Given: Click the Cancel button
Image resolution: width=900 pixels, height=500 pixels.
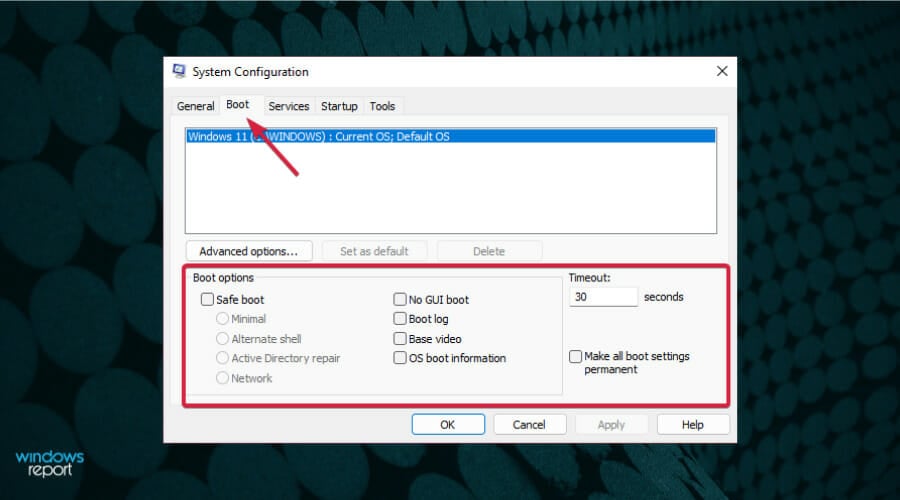Looking at the screenshot, I should pos(529,425).
